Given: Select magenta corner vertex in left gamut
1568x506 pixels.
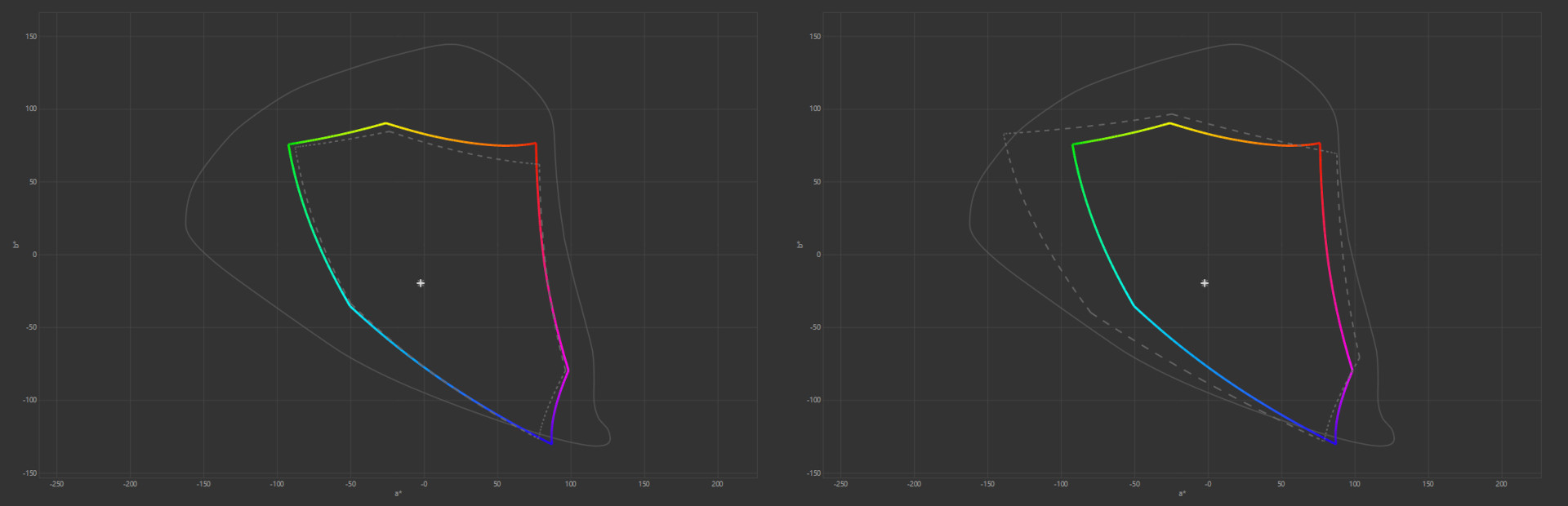Looking at the screenshot, I should tap(568, 370).
